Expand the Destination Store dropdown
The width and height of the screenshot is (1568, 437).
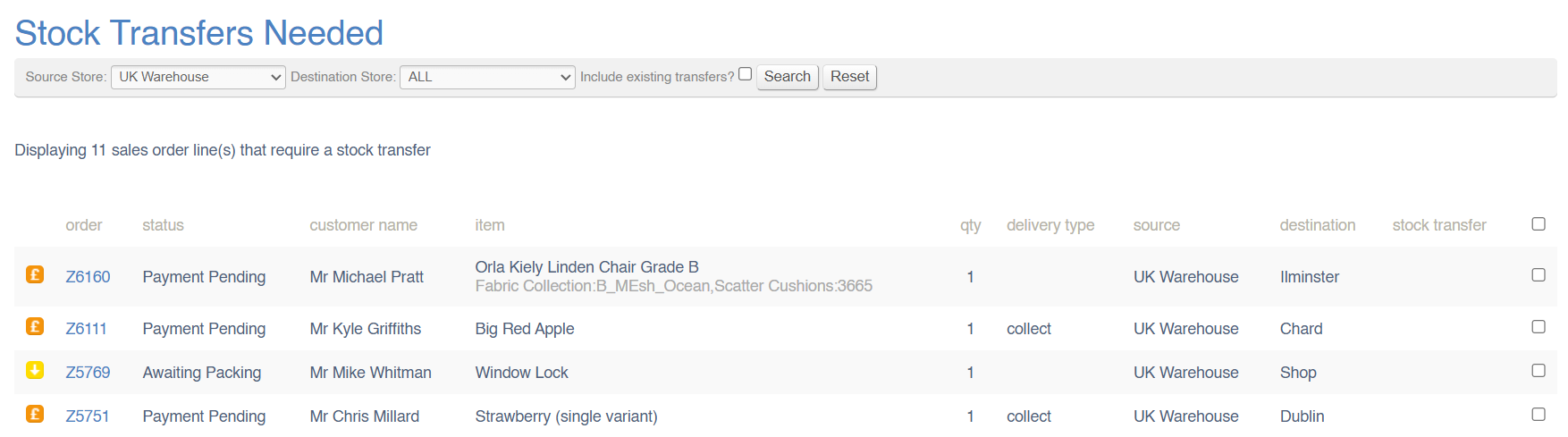click(487, 77)
